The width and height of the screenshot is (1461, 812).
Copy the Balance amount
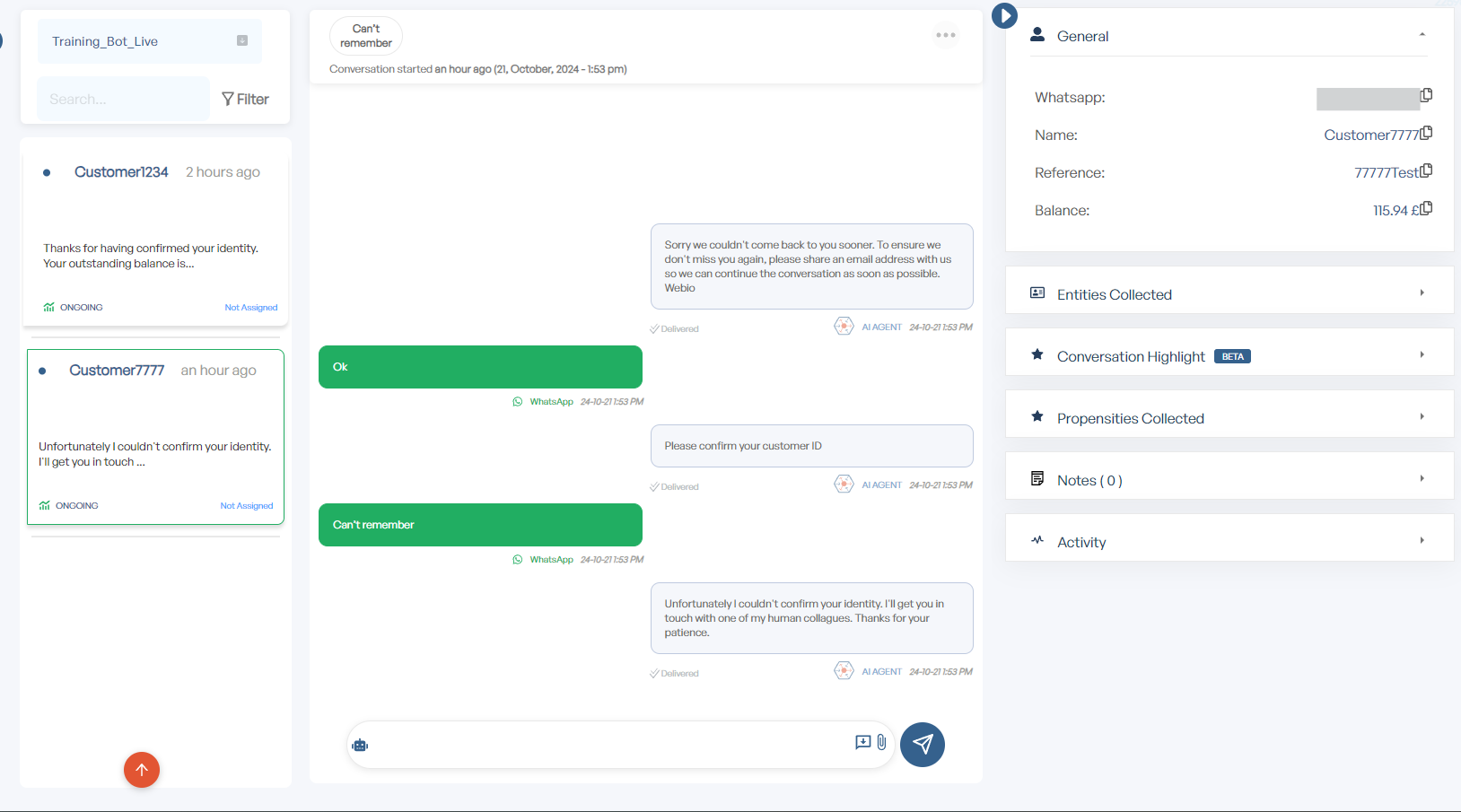[1426, 208]
